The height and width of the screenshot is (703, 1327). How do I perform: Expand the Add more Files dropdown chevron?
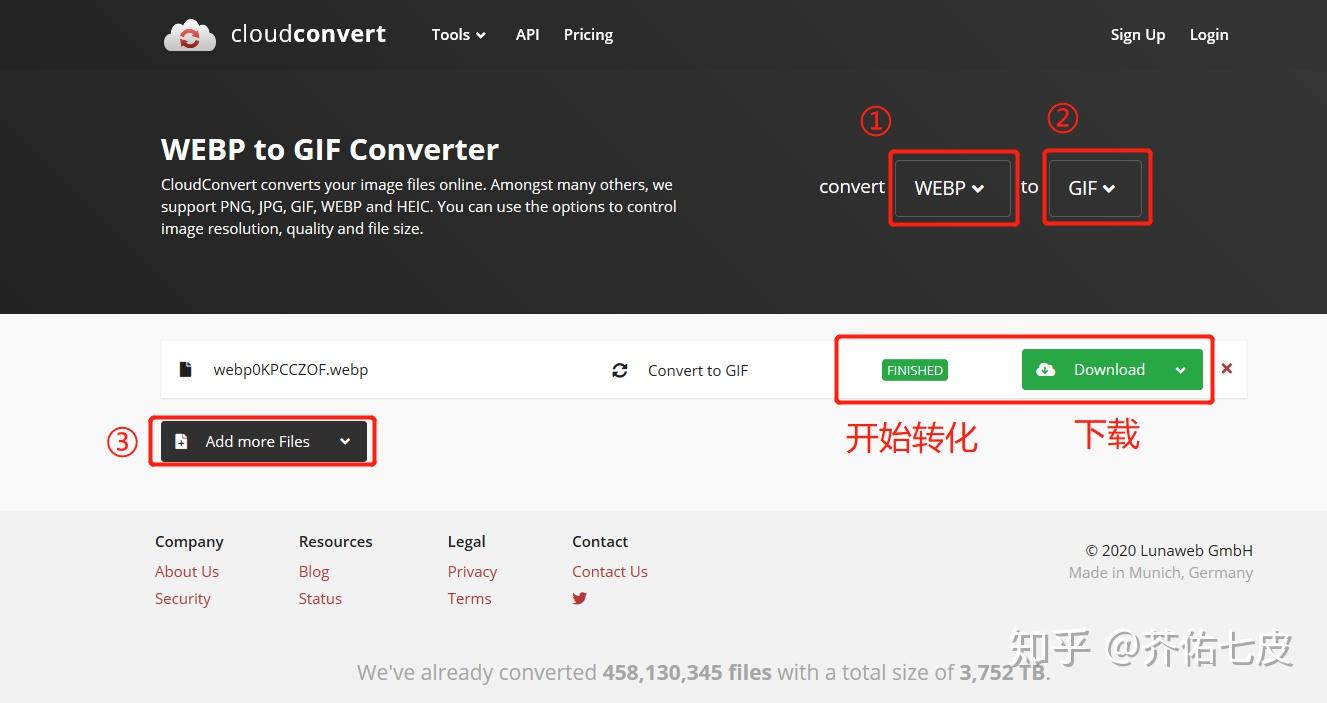tap(344, 441)
